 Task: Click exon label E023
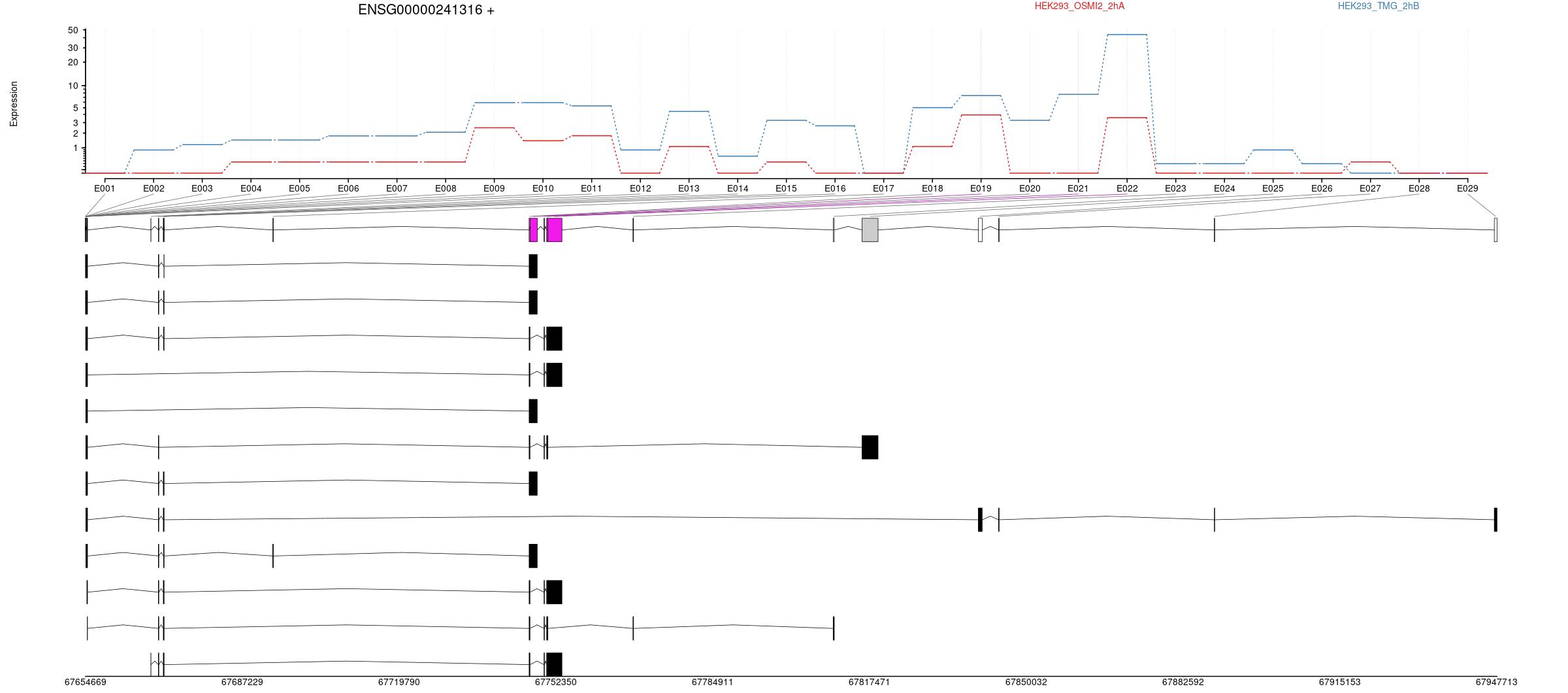[1175, 188]
